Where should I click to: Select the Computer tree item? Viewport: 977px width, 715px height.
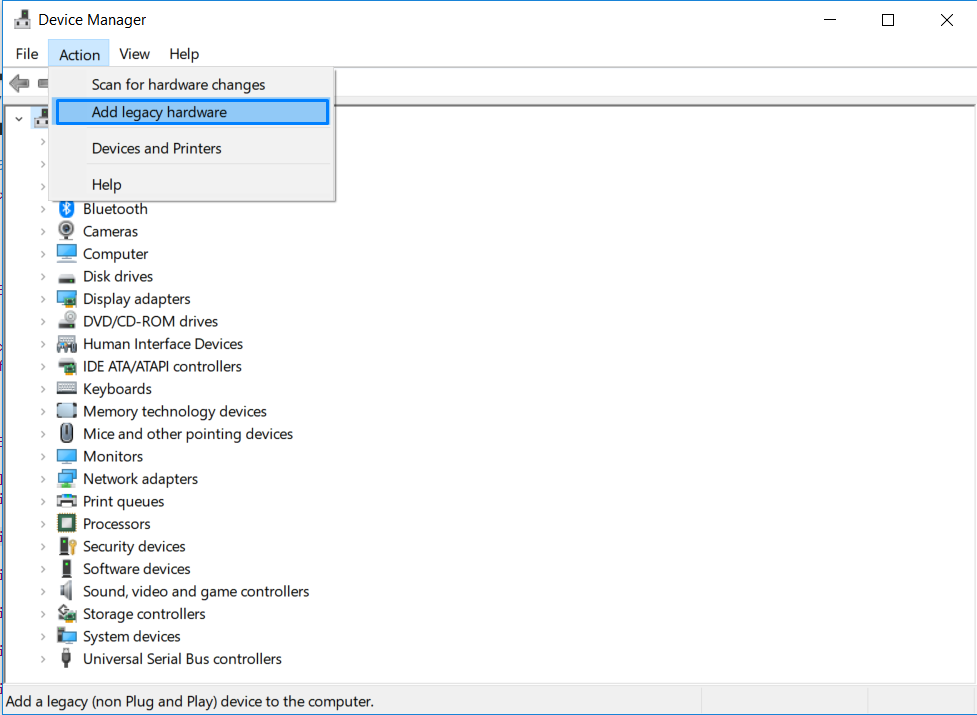(x=115, y=253)
